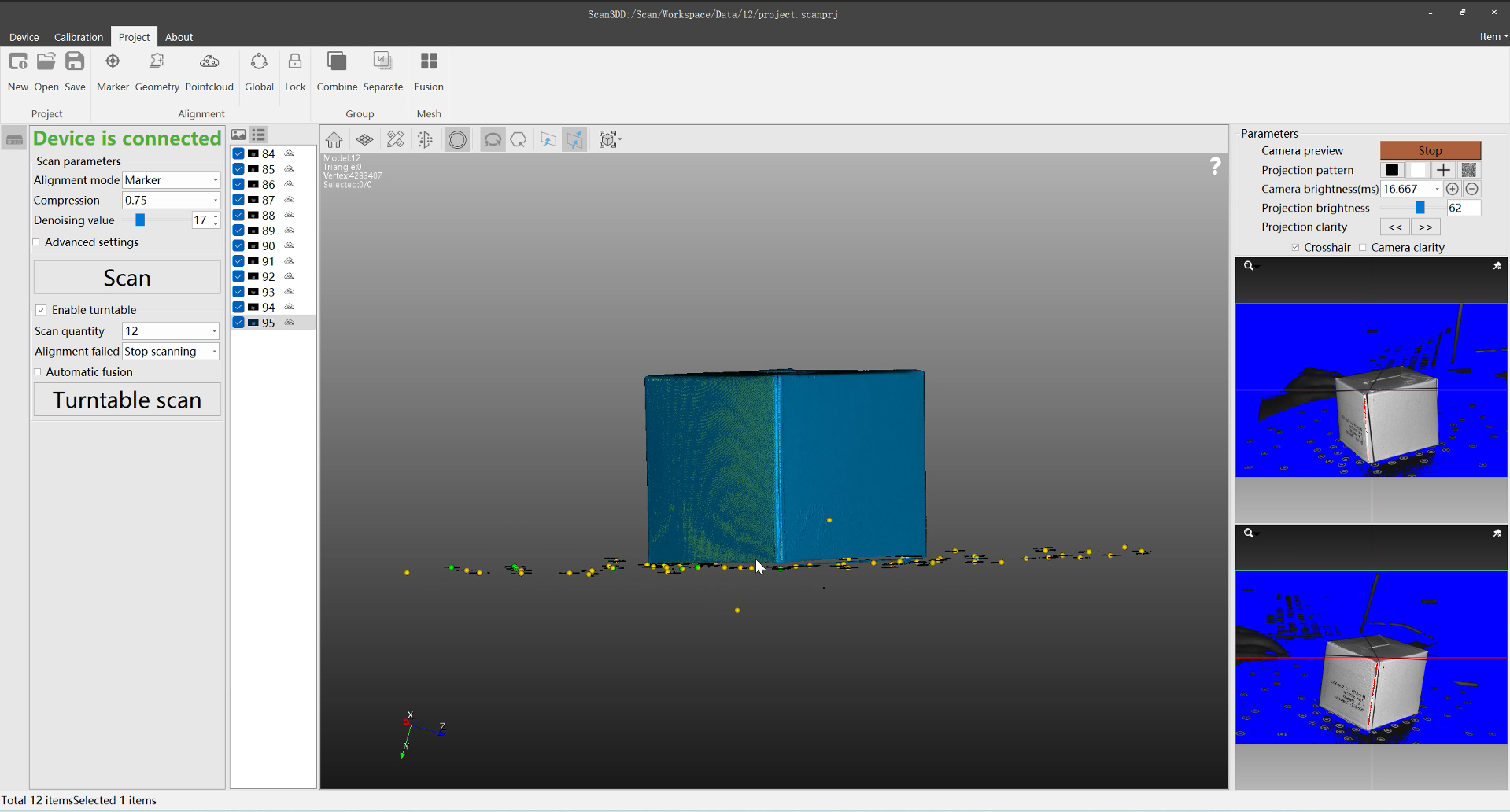Open lower camera preview zoom dropdown
1510x812 pixels.
point(1251,533)
